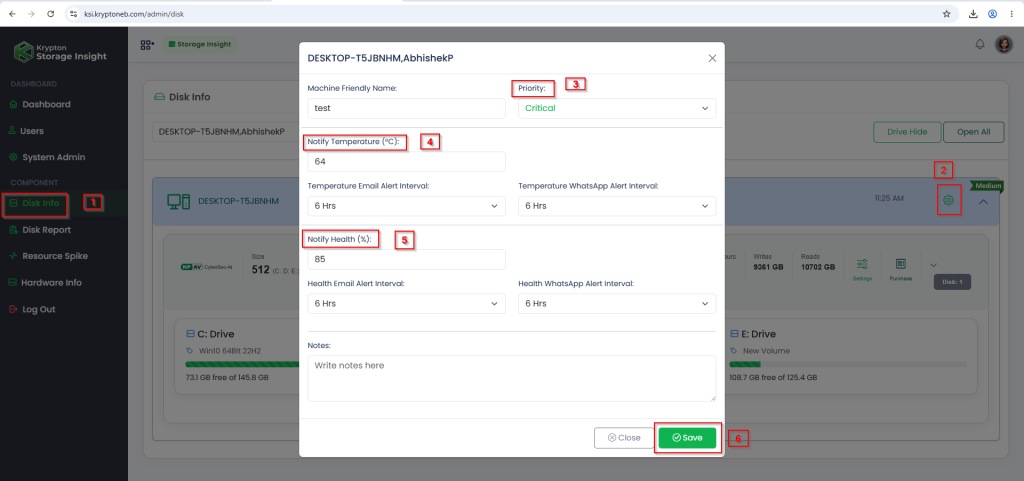The width and height of the screenshot is (1024, 481).
Task: Click into the Notes text area
Action: 512,378
